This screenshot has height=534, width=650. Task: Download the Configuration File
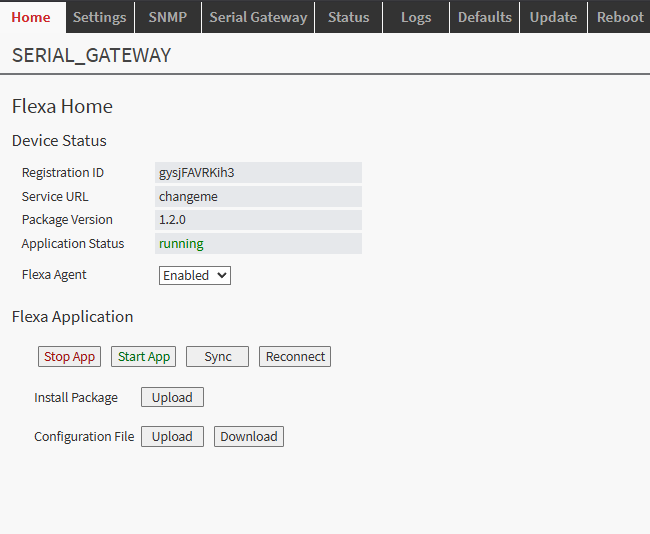click(249, 437)
